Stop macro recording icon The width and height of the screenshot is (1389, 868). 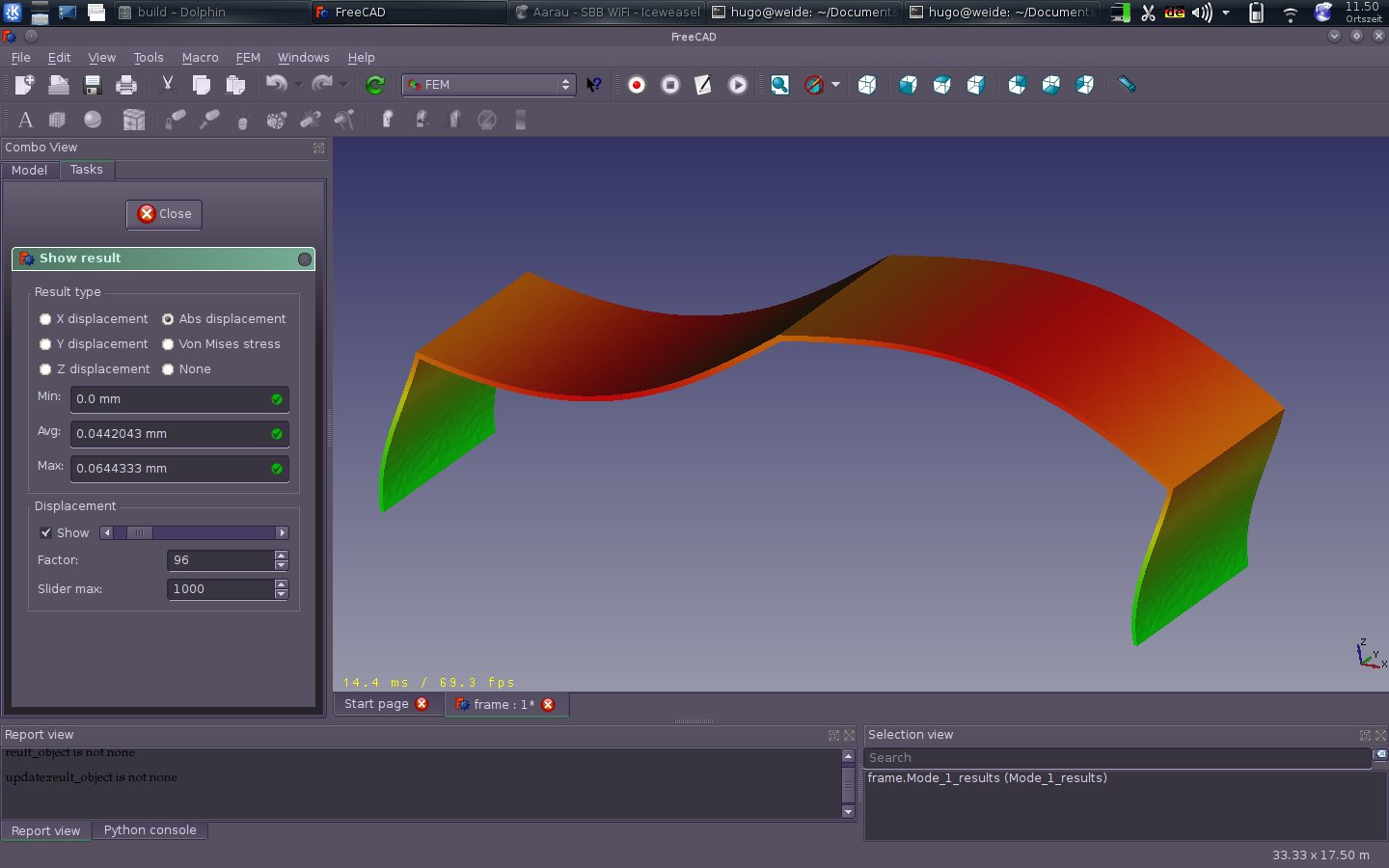tap(670, 85)
